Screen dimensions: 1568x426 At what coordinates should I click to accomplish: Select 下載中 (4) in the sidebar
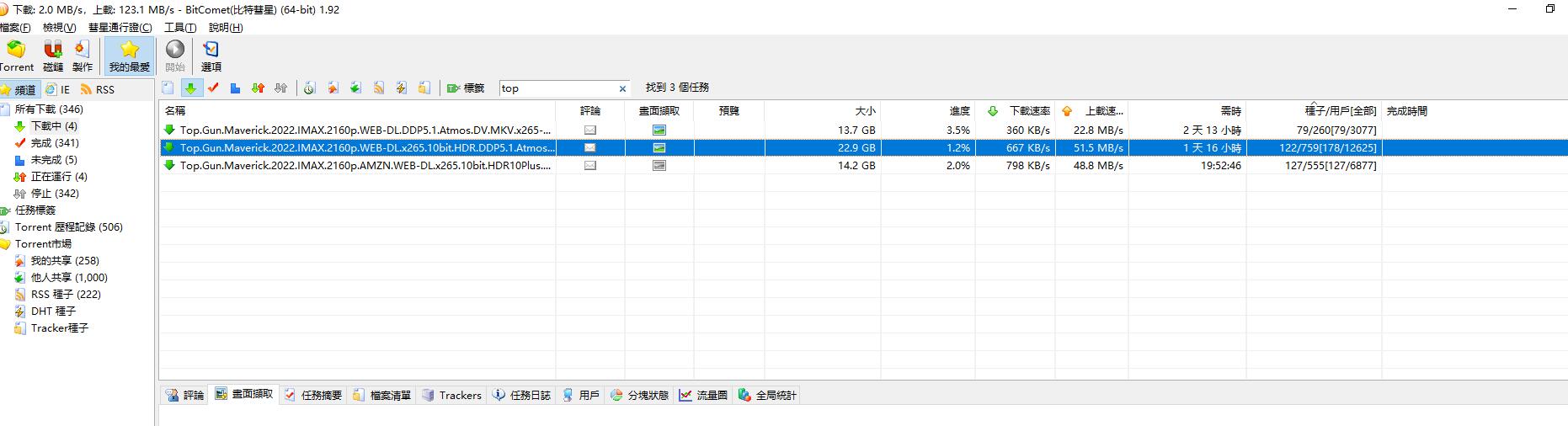(x=54, y=126)
